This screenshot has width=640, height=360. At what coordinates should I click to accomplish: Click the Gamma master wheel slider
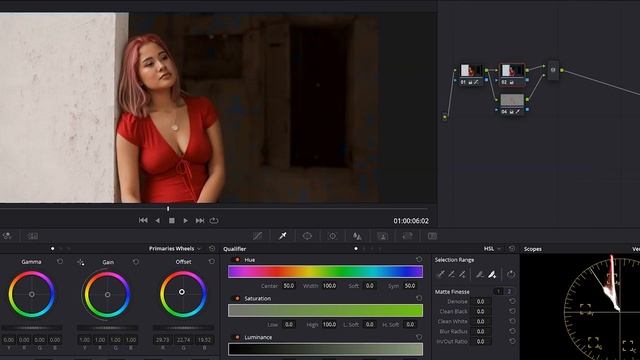tap(32, 328)
